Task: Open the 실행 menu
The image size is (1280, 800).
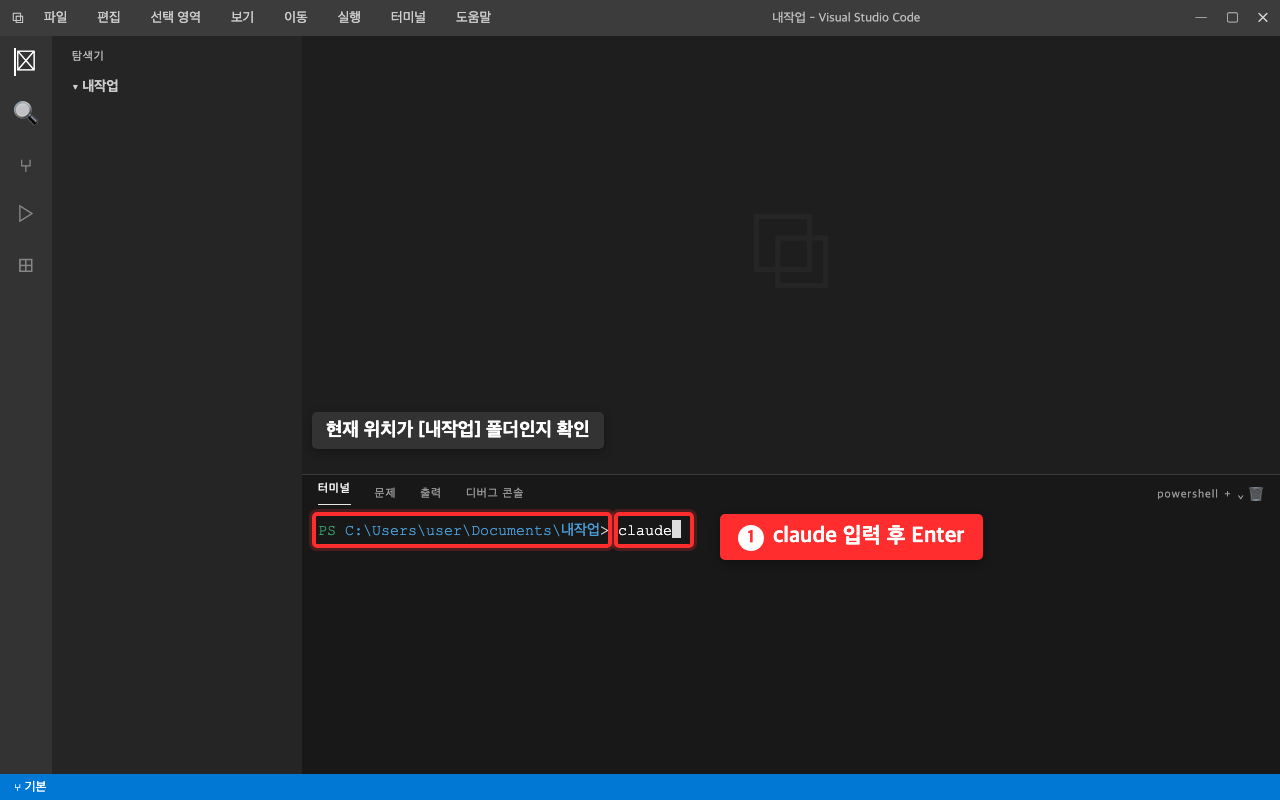Action: click(x=349, y=17)
